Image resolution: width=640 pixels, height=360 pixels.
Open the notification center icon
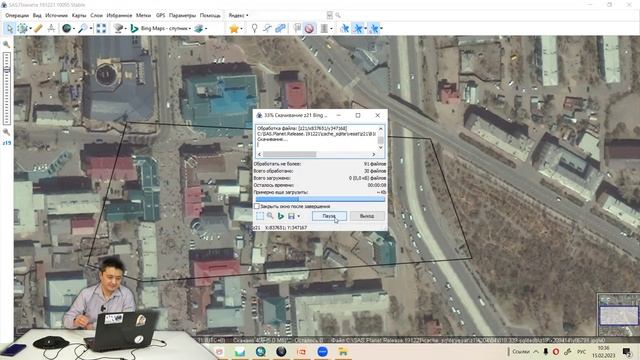[627, 351]
